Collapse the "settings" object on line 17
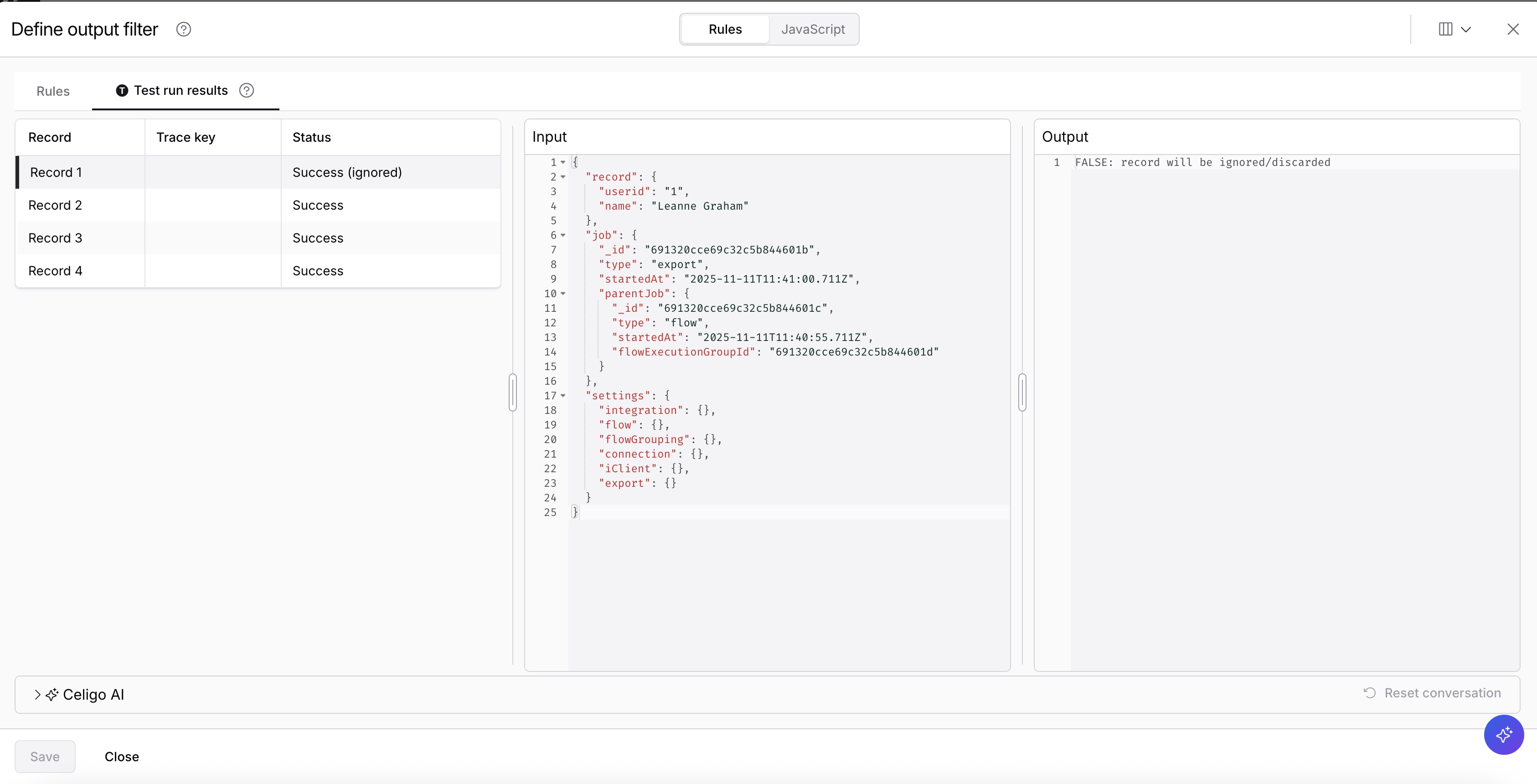 562,396
